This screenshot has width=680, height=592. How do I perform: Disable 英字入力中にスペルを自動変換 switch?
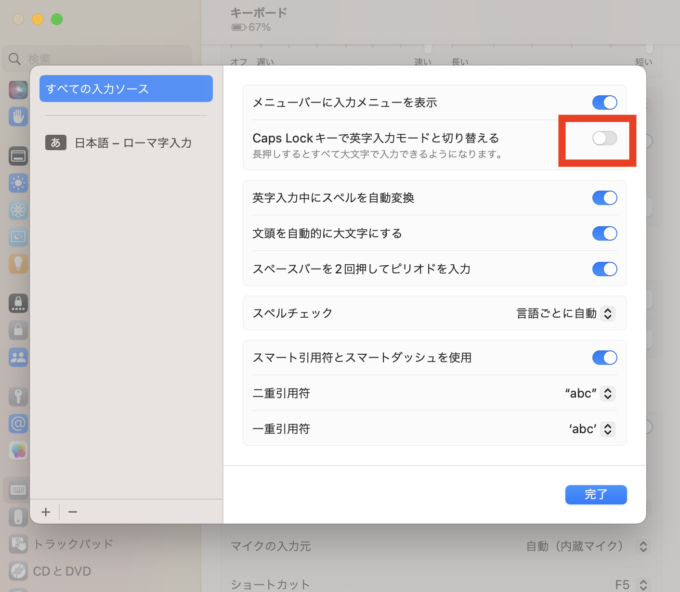(604, 198)
